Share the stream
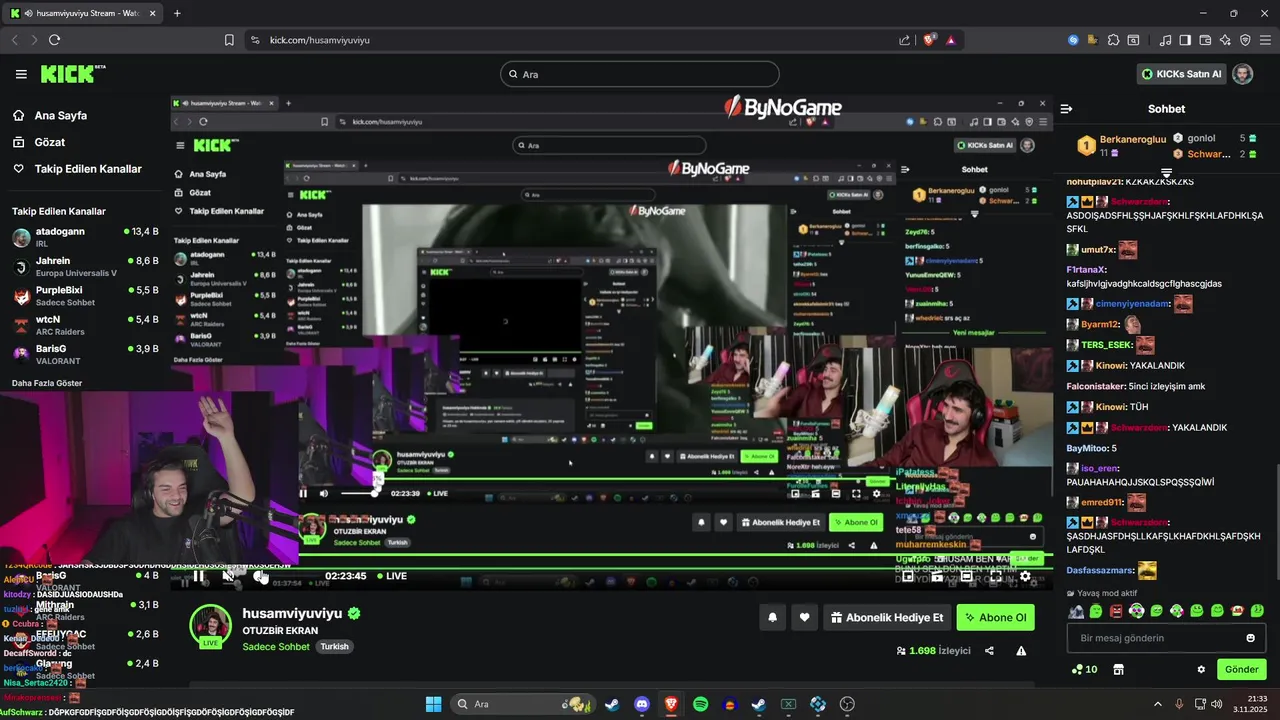 (989, 651)
